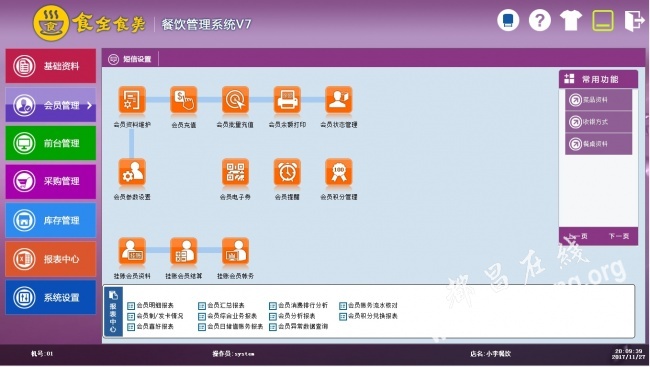Open 短信设置 tab
Screen dimensions: 650x367
click(x=130, y=59)
